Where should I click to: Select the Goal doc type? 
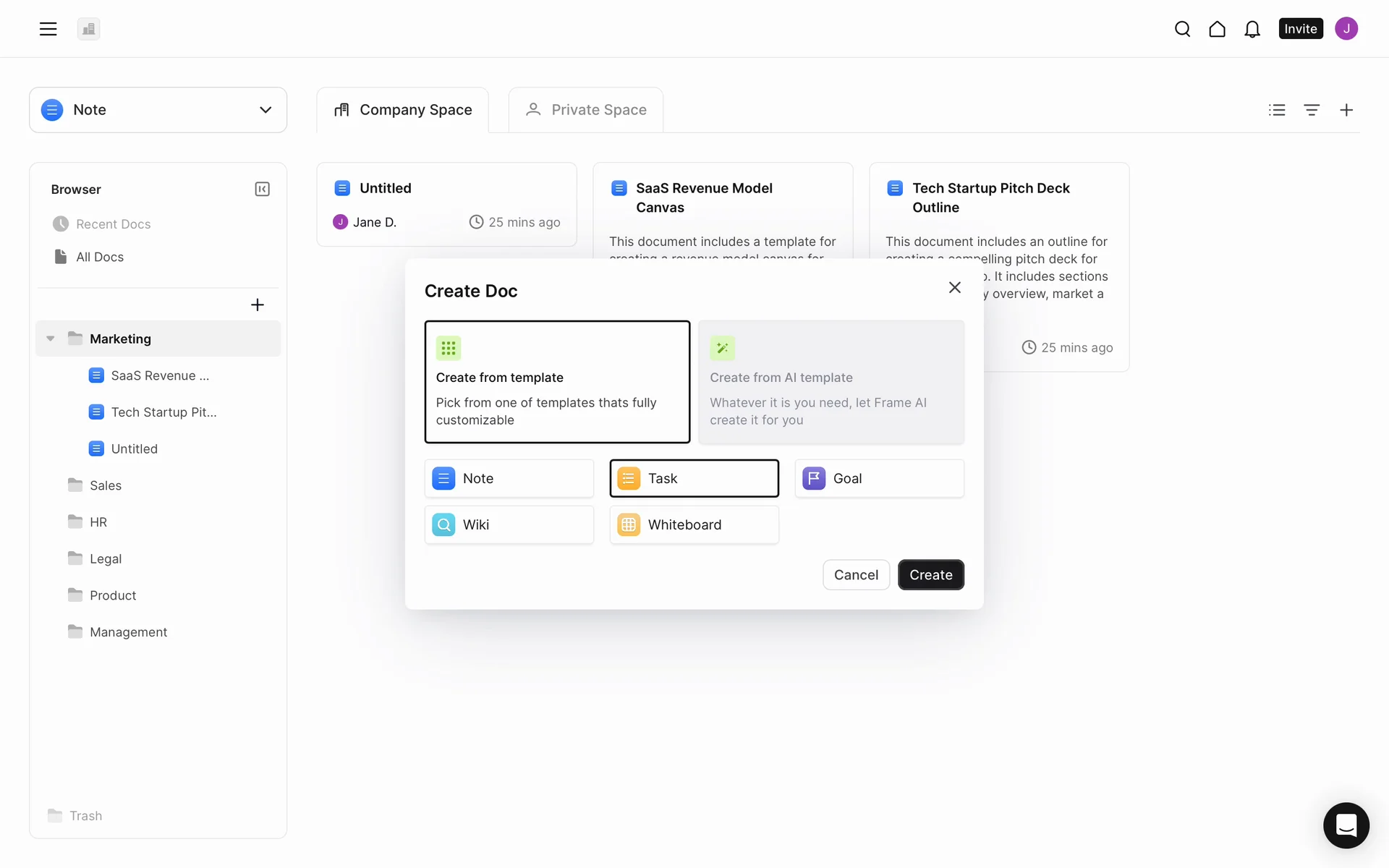point(879,479)
